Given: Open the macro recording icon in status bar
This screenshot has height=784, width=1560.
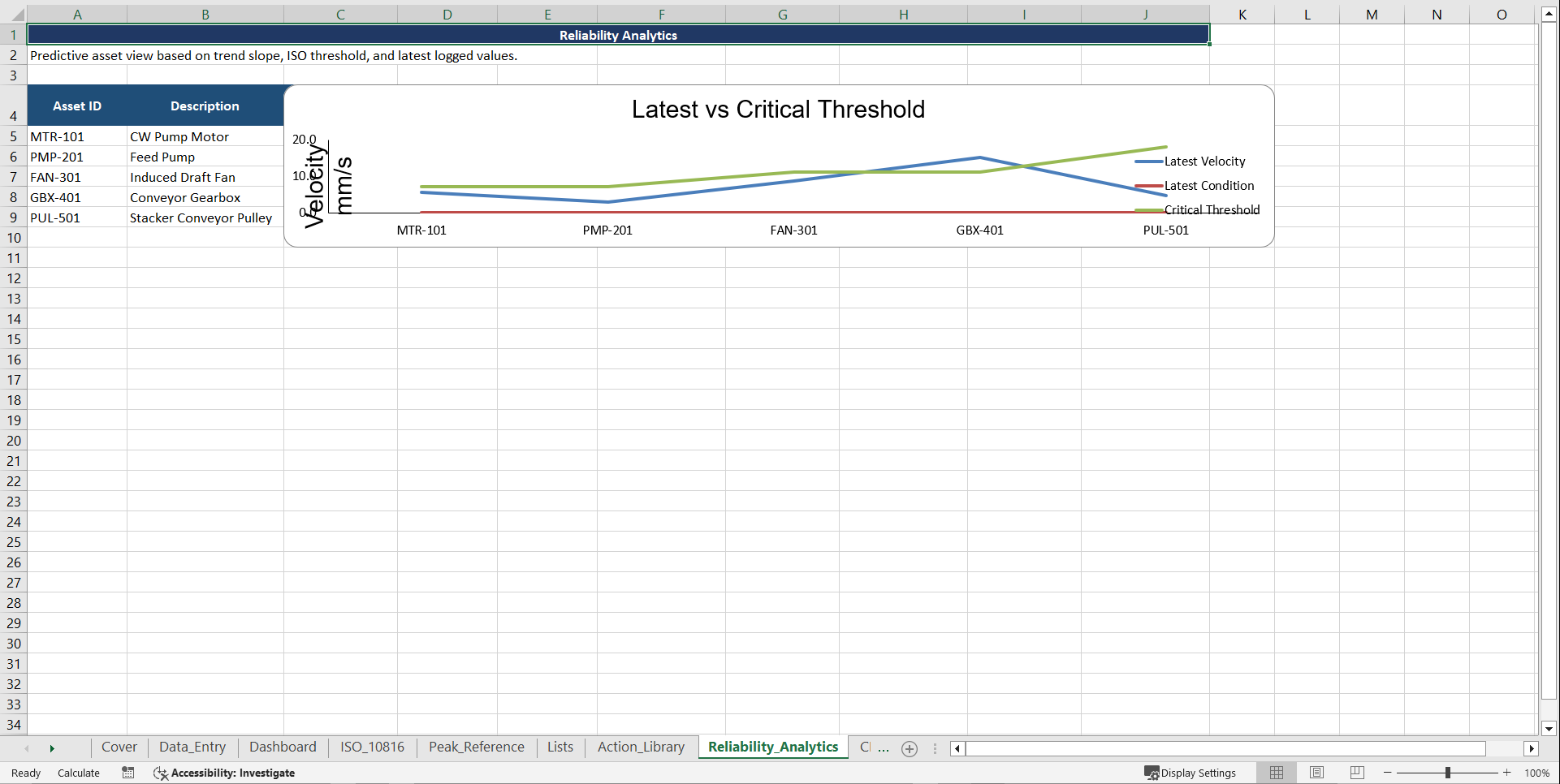Looking at the screenshot, I should pyautogui.click(x=127, y=773).
